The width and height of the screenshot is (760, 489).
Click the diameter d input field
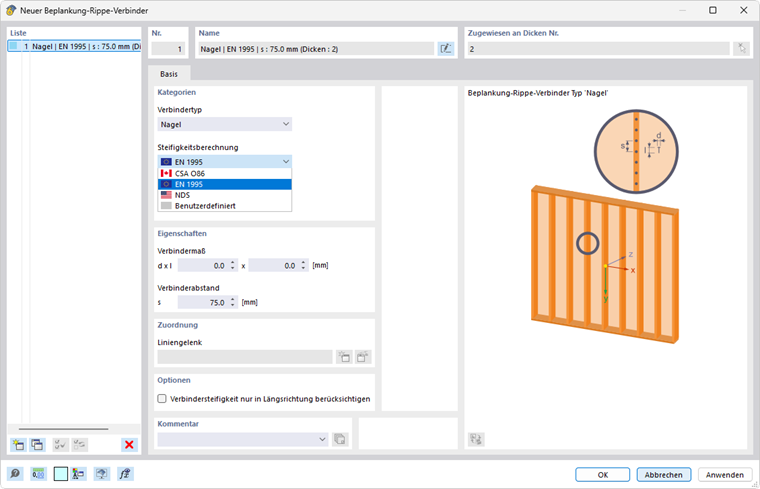(x=203, y=265)
